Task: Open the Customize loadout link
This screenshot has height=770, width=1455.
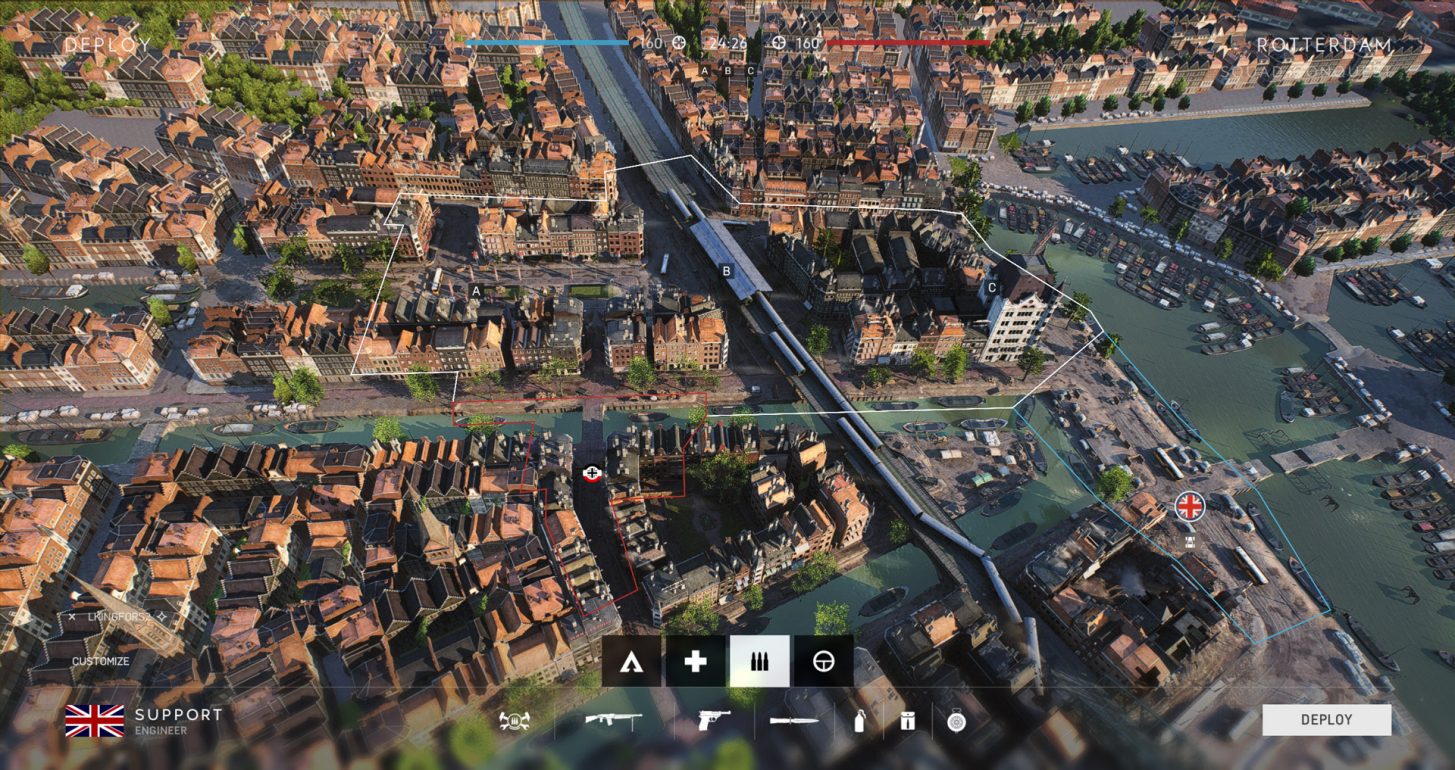Action: [100, 661]
